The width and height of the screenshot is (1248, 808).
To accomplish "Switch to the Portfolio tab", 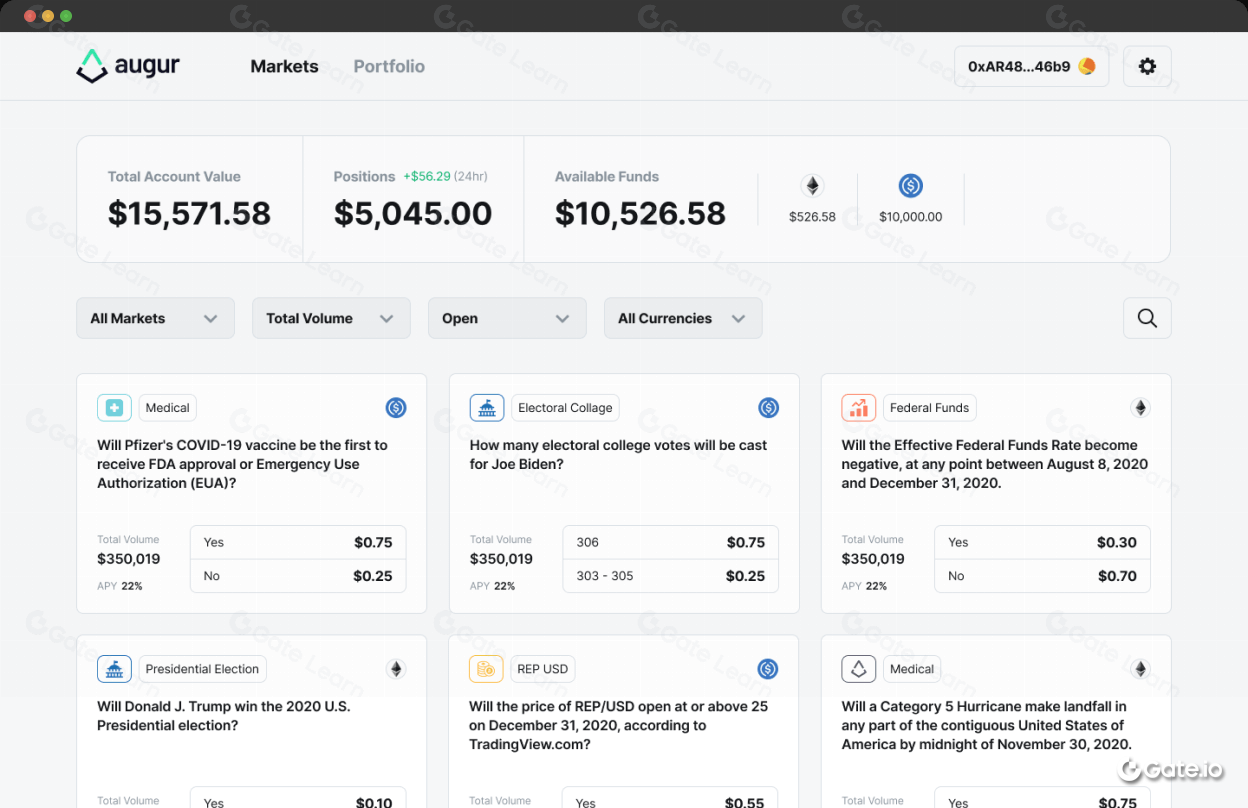I will pos(389,66).
